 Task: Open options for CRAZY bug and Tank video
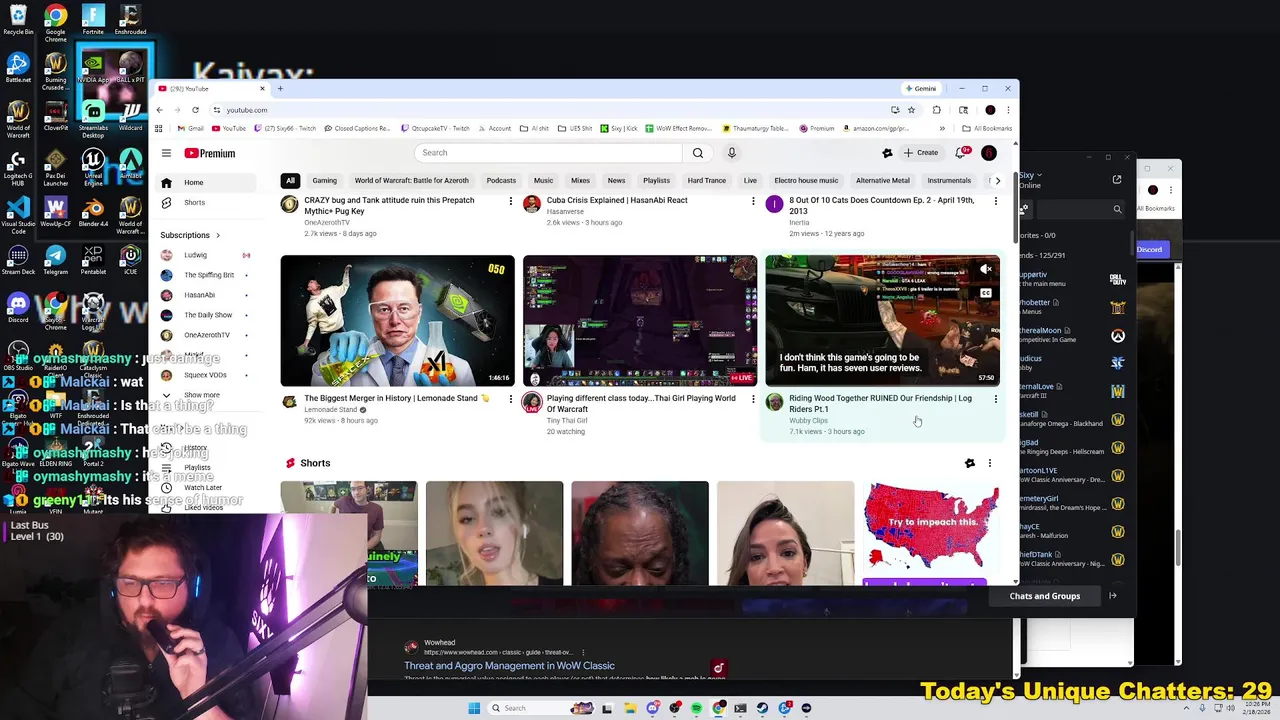(x=510, y=201)
